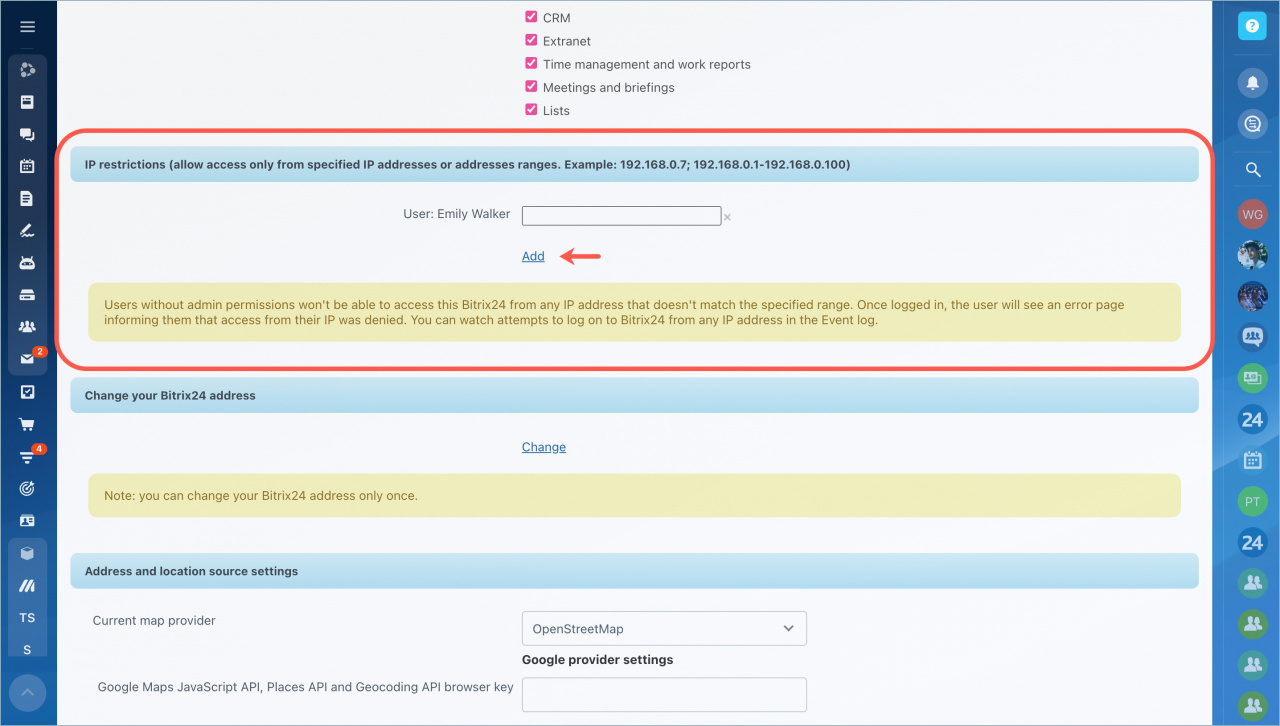
Task: Open the cube box icon in left sidebar
Action: 27,553
